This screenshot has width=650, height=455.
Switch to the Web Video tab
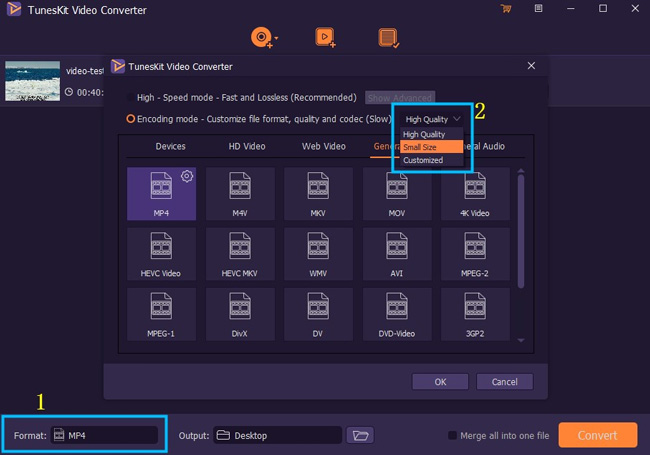[324, 146]
